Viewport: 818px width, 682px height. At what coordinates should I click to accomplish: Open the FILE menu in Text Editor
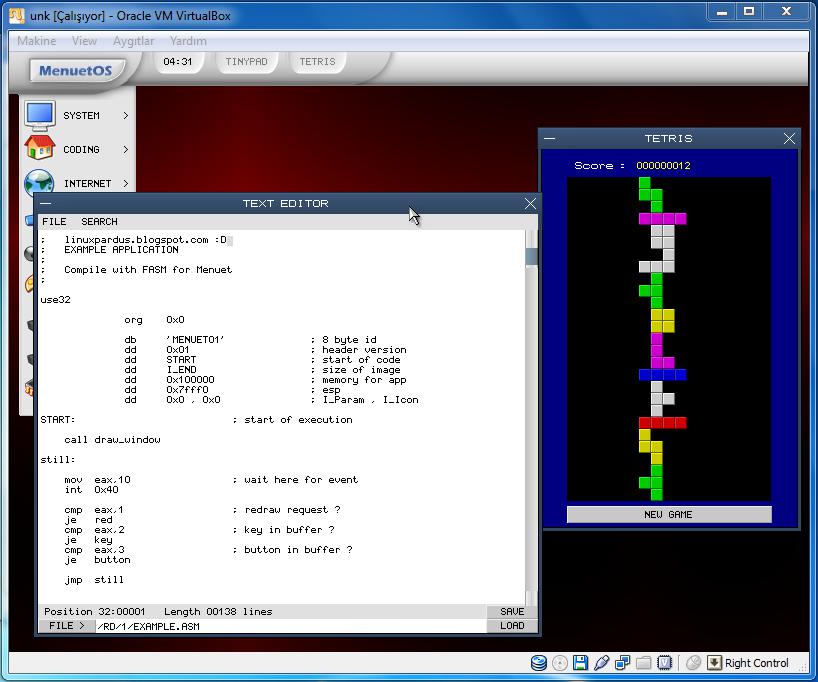[54, 221]
